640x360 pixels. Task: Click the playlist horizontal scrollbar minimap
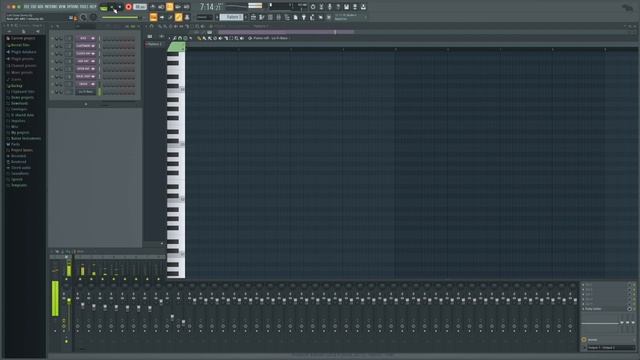286,32
